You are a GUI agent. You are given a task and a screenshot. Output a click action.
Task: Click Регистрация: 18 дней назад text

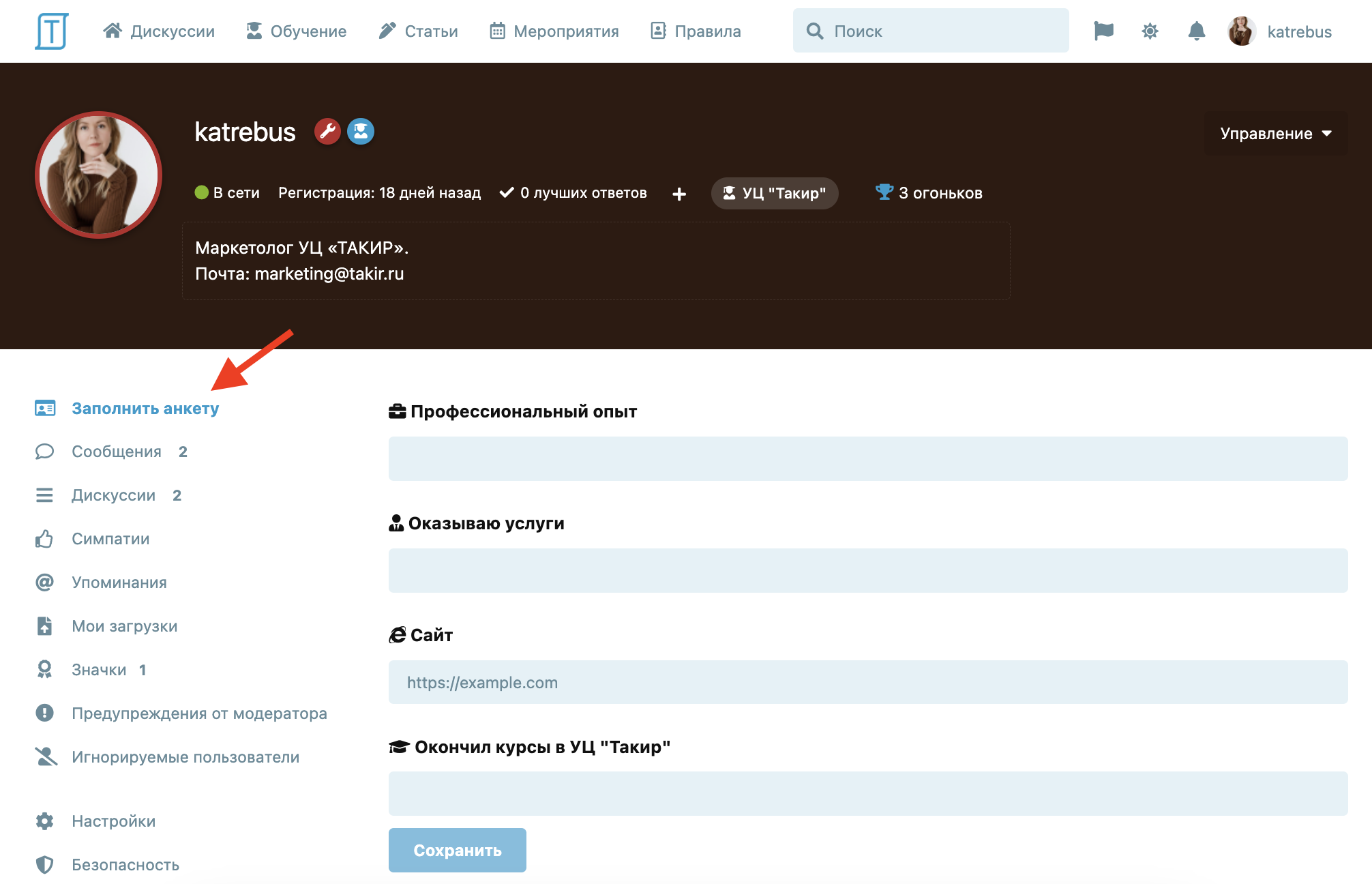coord(380,193)
